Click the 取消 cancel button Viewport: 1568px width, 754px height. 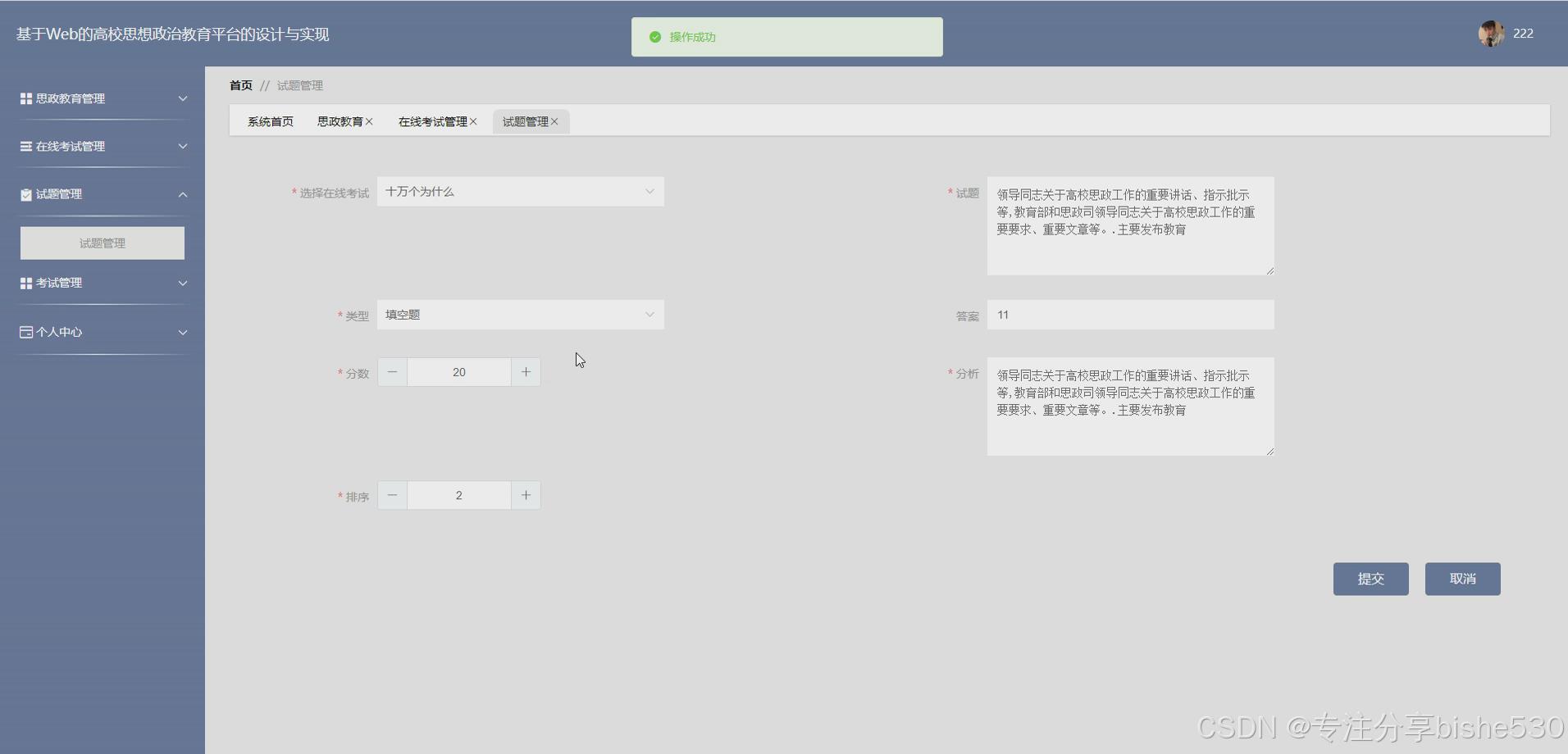(1462, 579)
